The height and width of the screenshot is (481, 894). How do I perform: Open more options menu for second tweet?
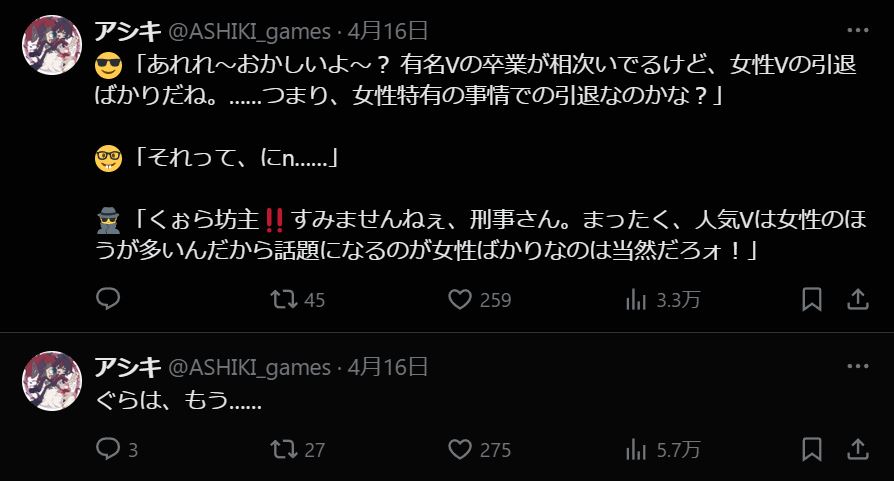(858, 366)
